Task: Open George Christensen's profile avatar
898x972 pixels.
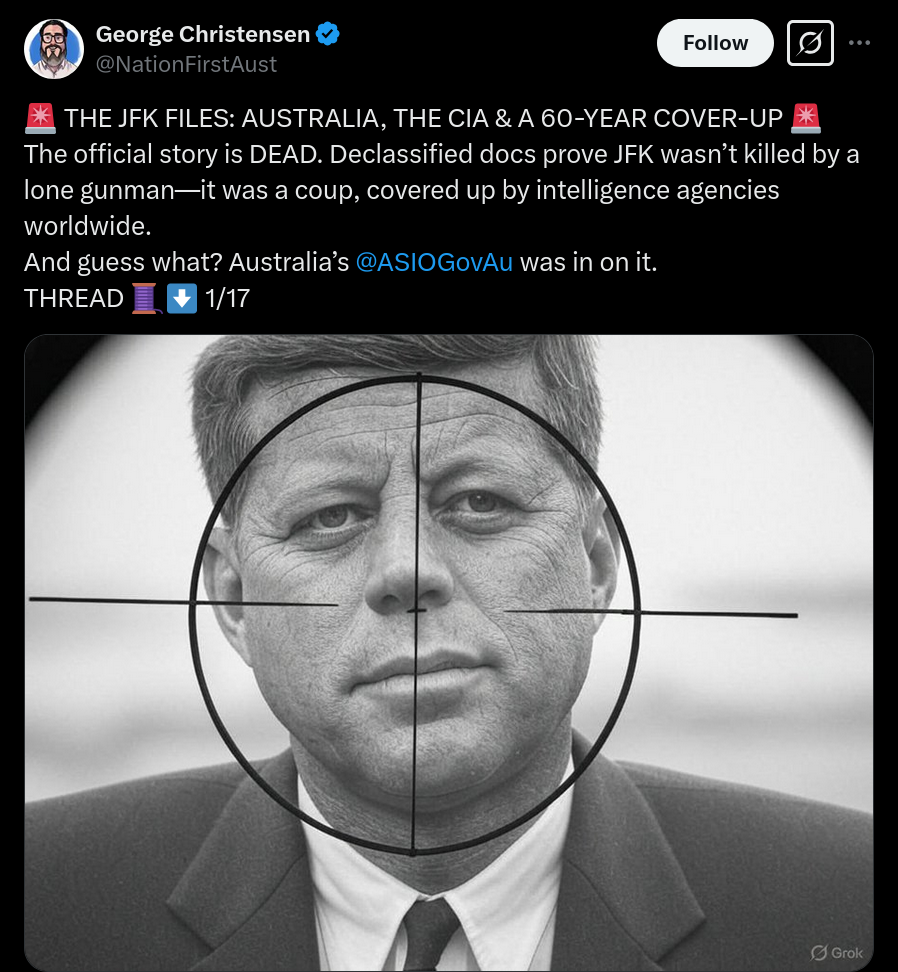Action: point(54,48)
